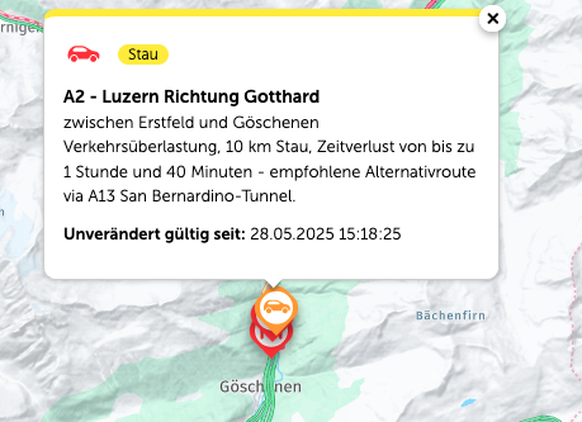Click the popup pointer tail above the marker

click(272, 283)
